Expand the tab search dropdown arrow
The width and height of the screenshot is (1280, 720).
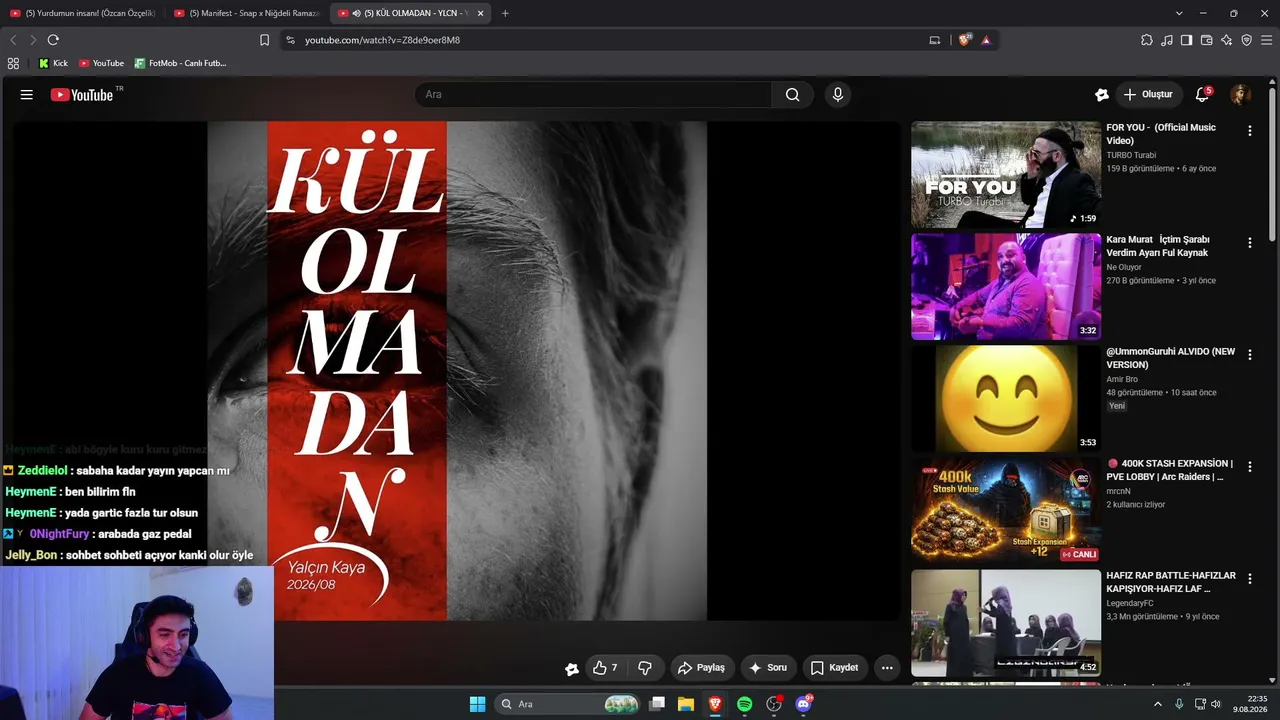1179,13
